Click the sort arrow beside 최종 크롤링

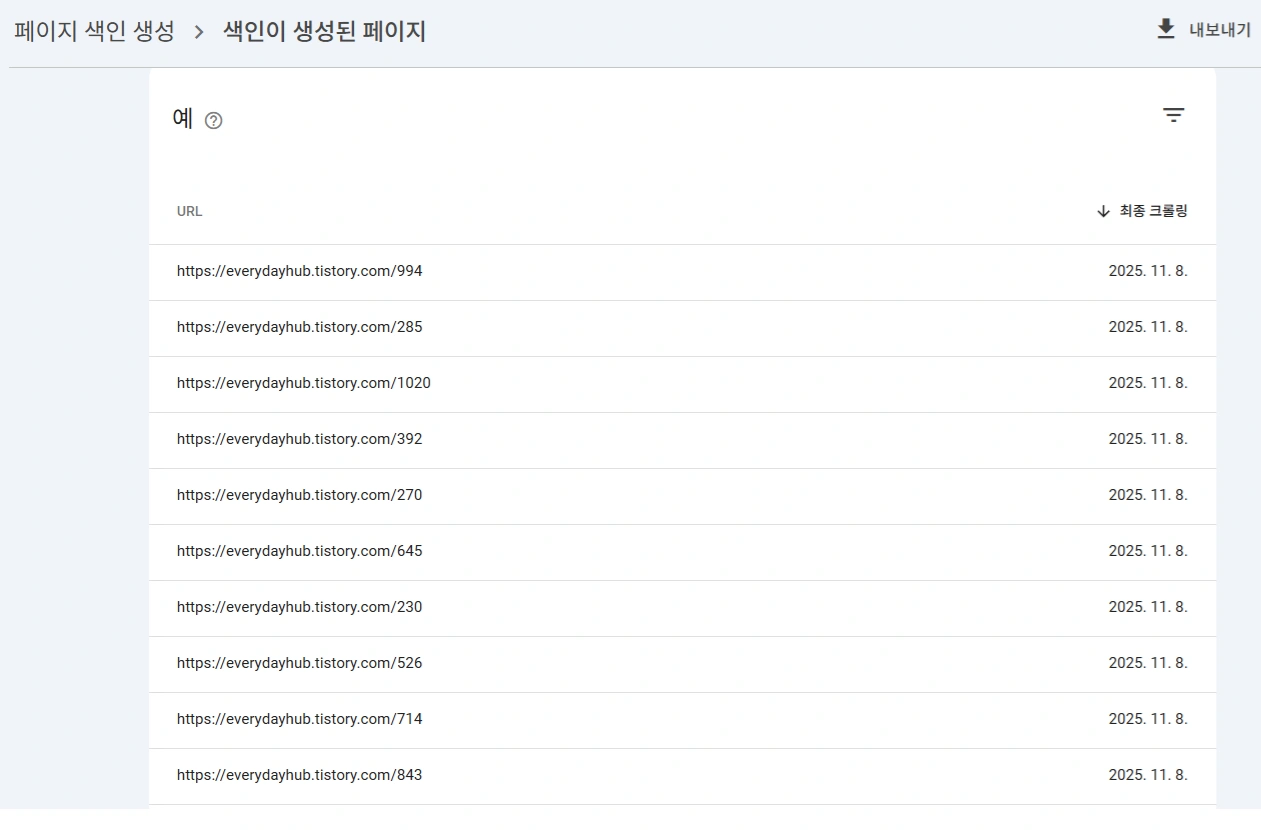[x=1103, y=211]
